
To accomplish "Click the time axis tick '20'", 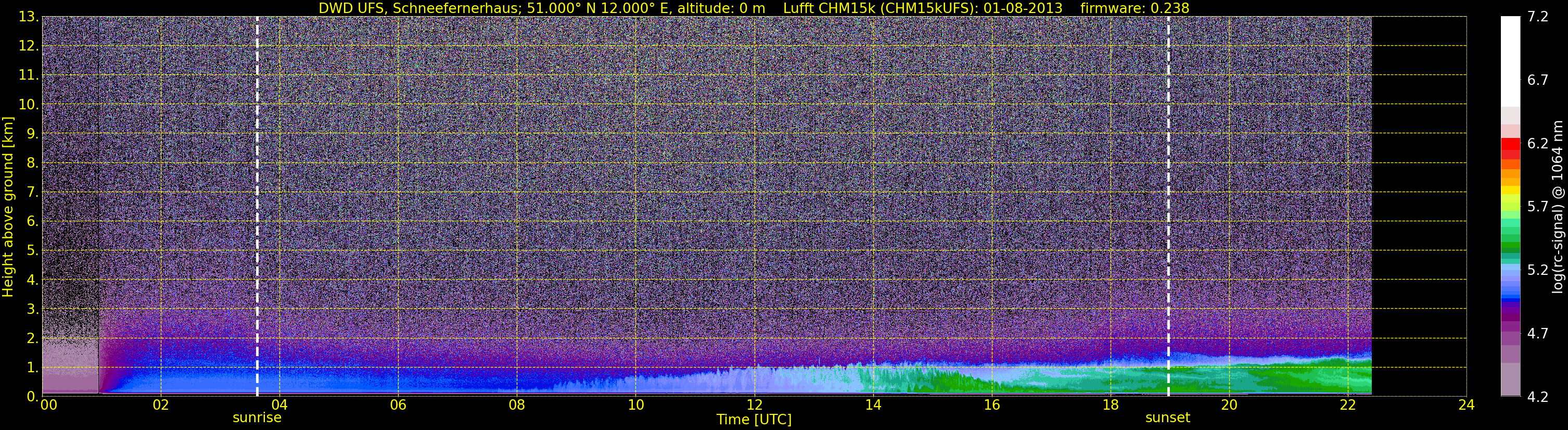I will [1229, 405].
